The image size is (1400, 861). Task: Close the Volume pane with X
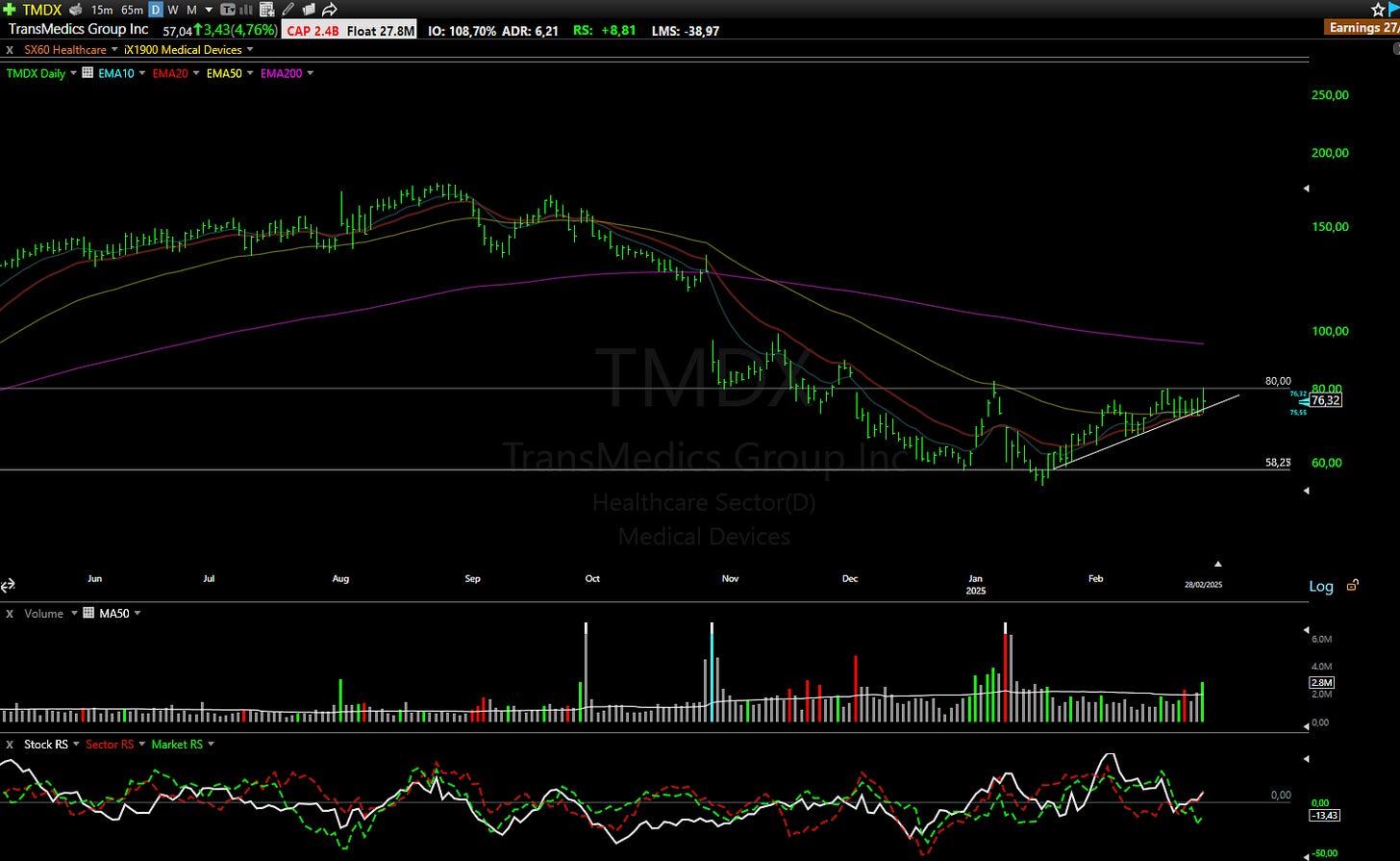tap(10, 613)
